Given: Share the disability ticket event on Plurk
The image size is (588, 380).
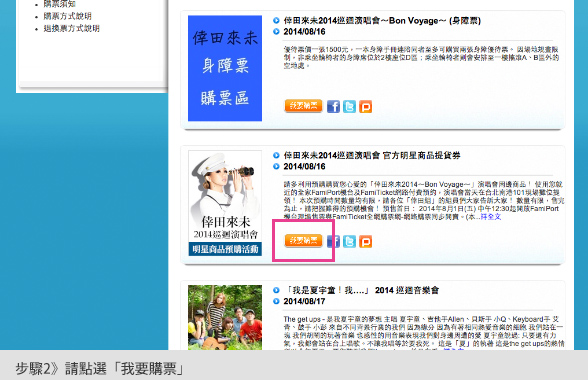Looking at the screenshot, I should (x=365, y=107).
